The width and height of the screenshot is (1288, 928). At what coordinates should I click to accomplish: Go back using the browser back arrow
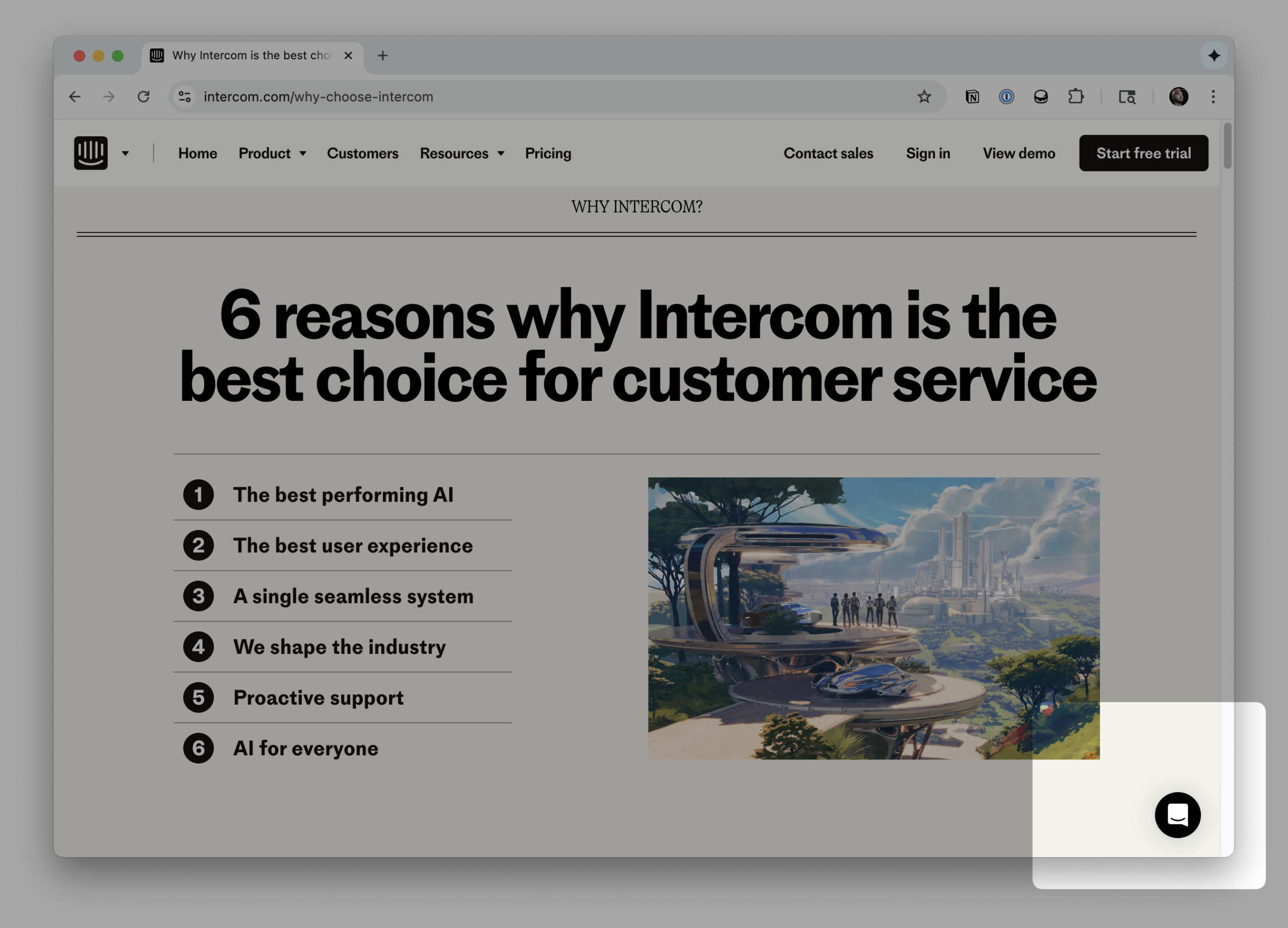coord(75,97)
